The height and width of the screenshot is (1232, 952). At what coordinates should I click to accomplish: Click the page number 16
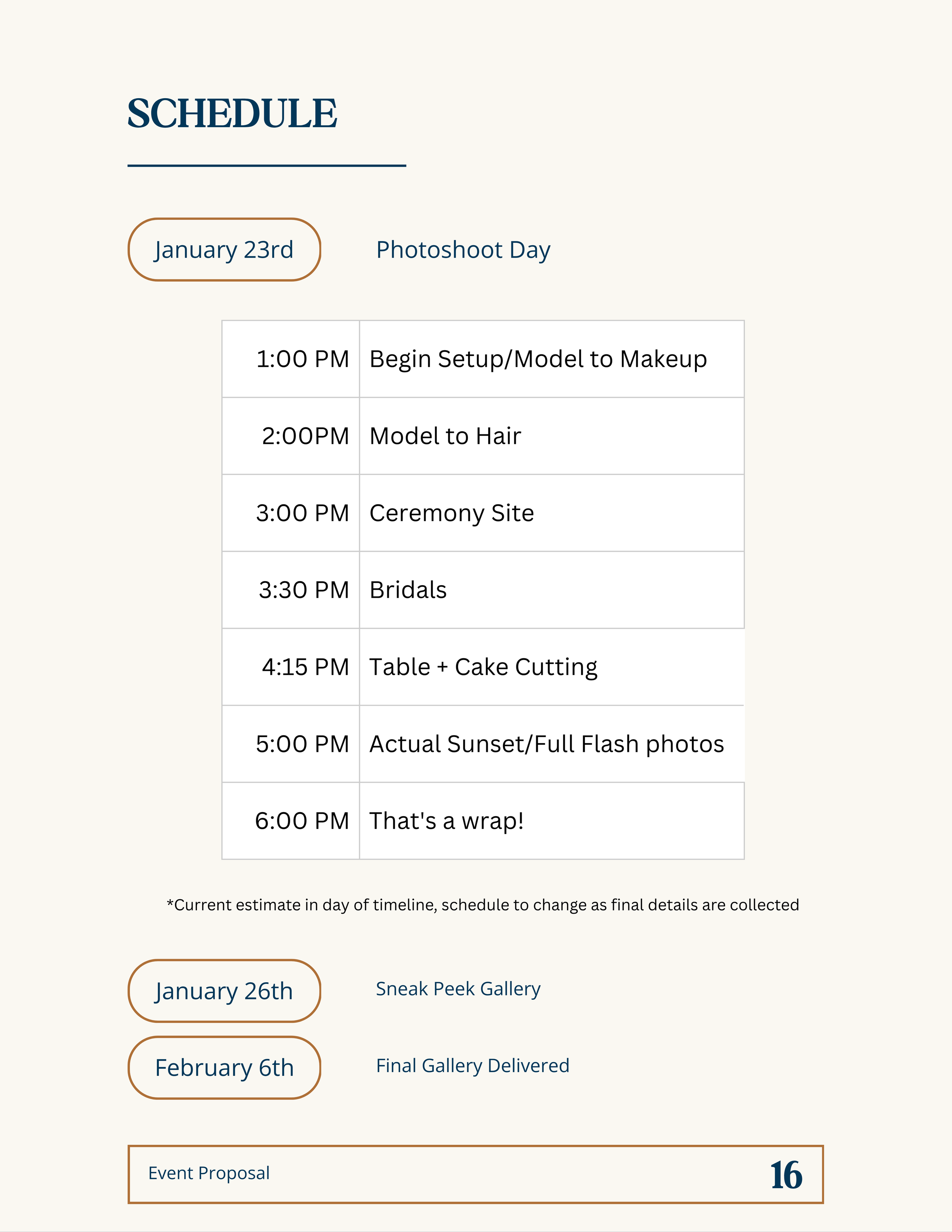coord(786,1176)
